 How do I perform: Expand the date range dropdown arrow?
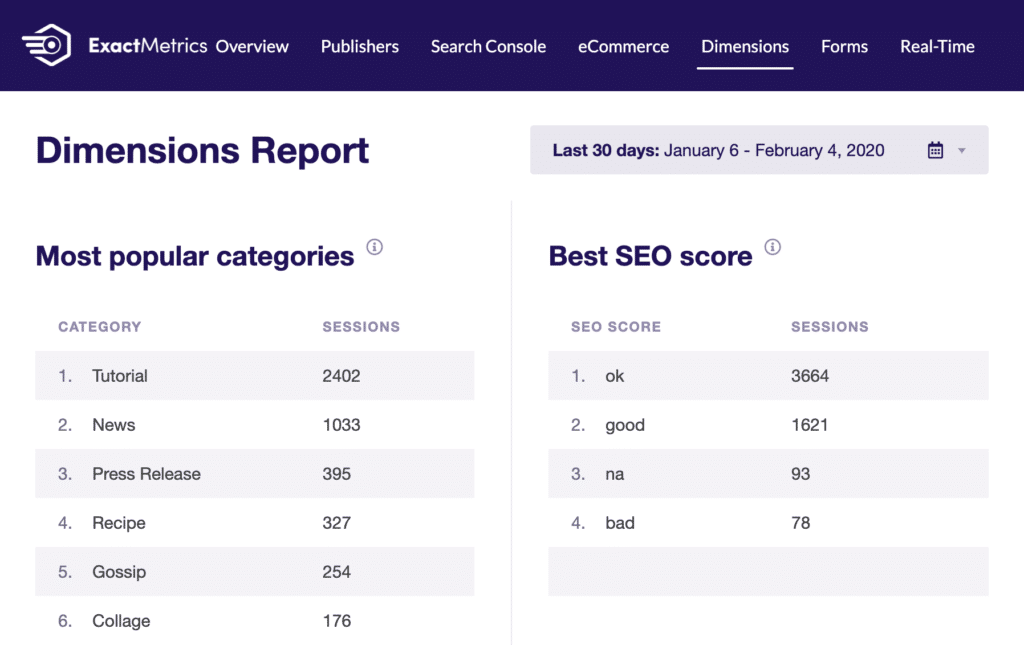tap(962, 151)
